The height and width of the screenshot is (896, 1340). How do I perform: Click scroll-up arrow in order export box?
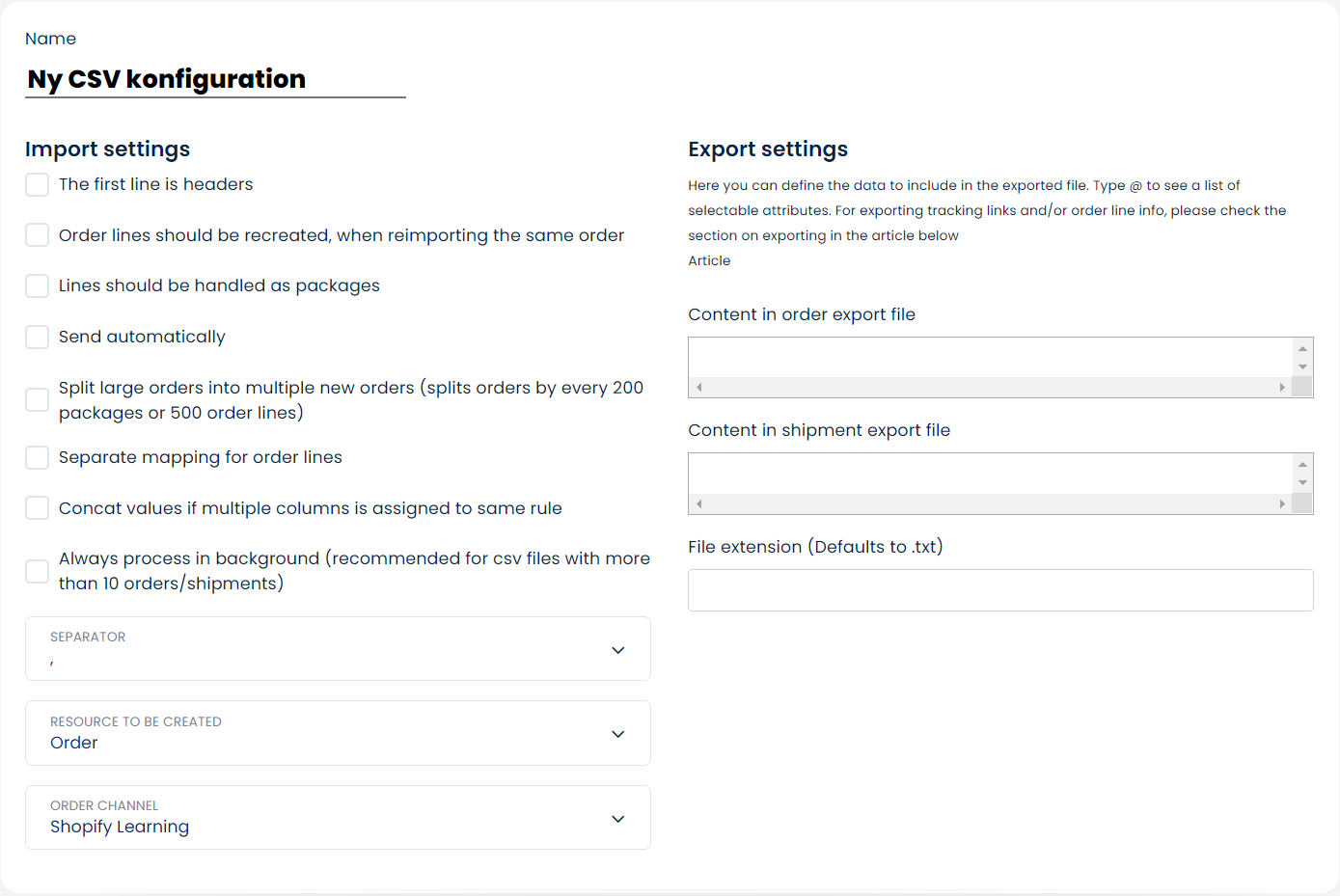(x=1302, y=348)
